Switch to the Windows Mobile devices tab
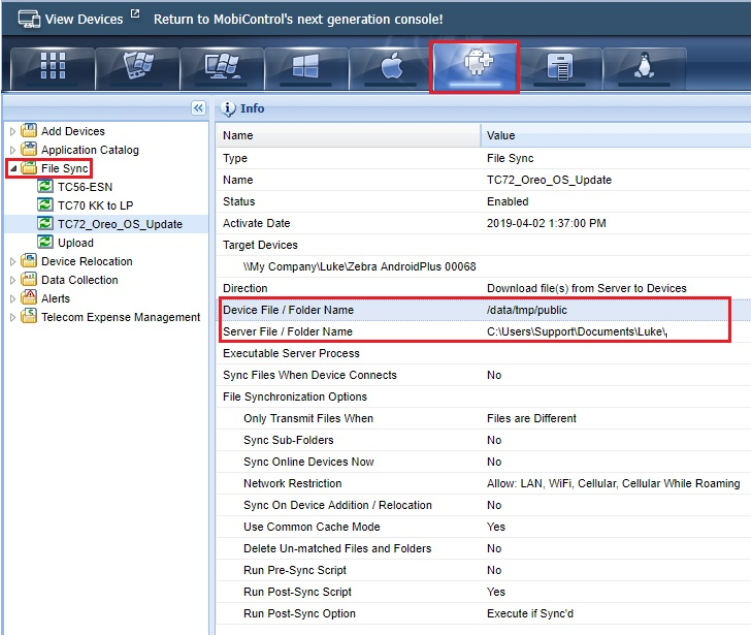The image size is (751, 639). tap(138, 67)
